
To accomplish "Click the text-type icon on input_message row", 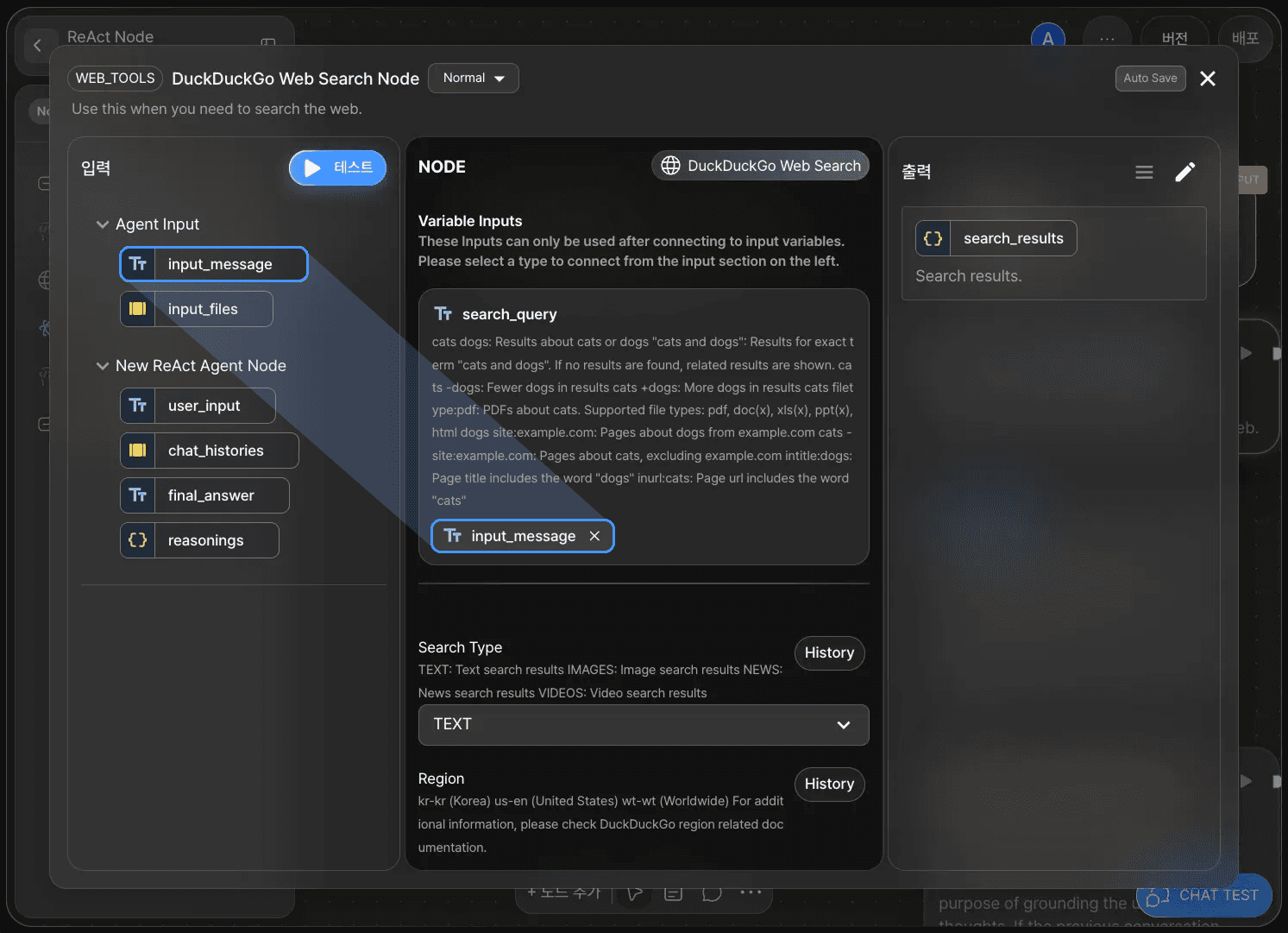I will 138,264.
